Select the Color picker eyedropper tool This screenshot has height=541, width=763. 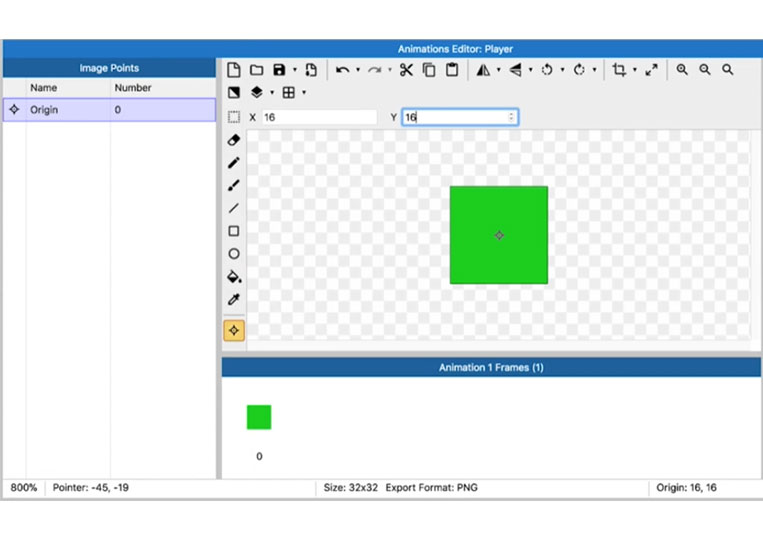[x=234, y=300]
